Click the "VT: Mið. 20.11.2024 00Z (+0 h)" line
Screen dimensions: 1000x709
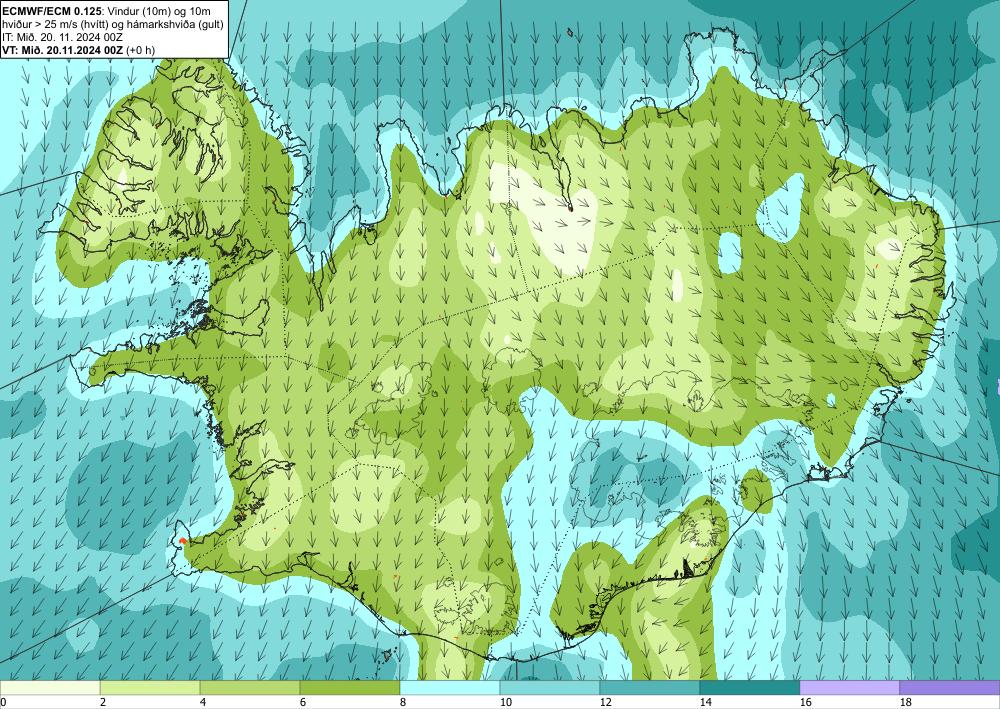click(x=78, y=50)
